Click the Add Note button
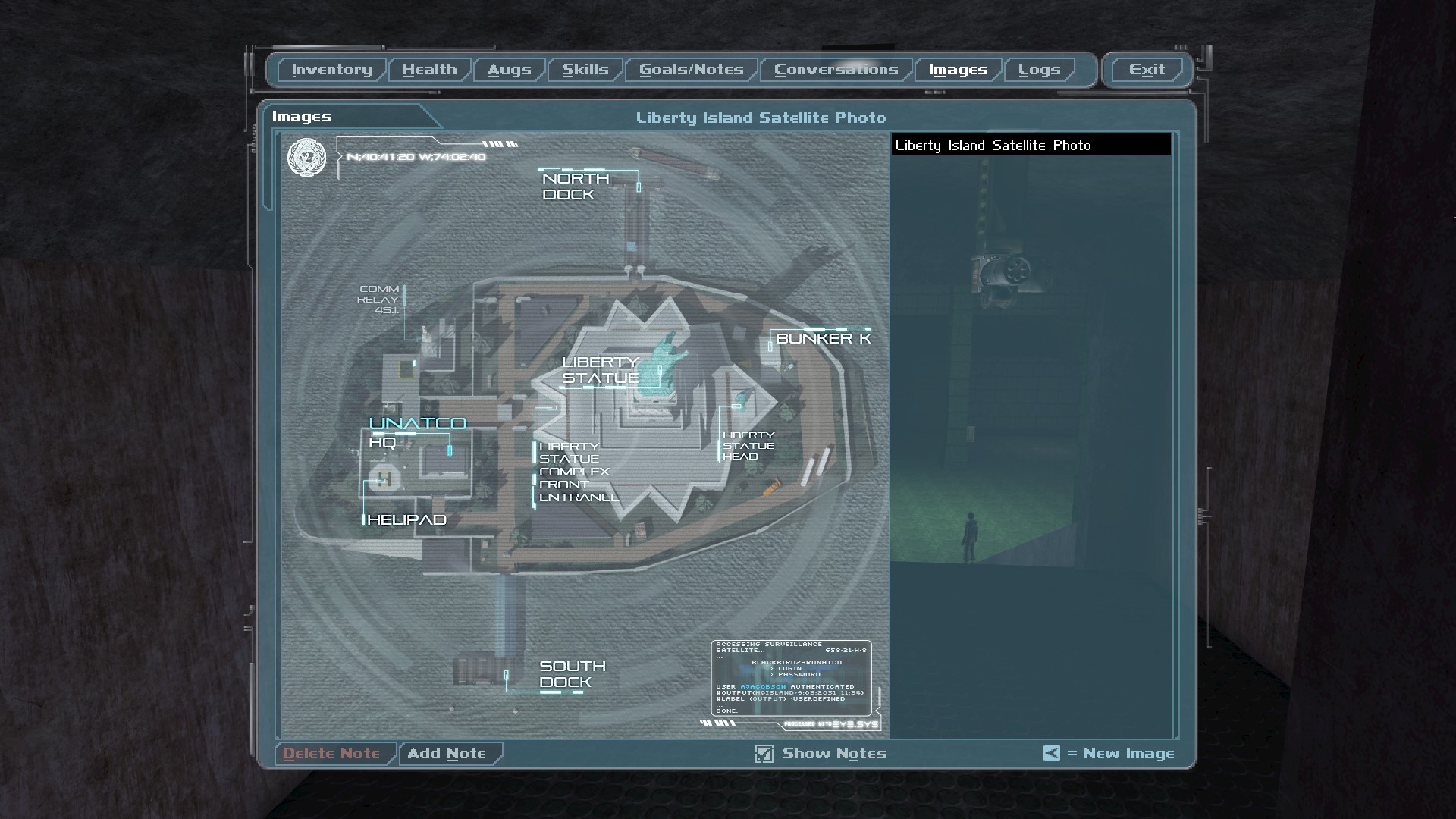The width and height of the screenshot is (1456, 819). (447, 753)
